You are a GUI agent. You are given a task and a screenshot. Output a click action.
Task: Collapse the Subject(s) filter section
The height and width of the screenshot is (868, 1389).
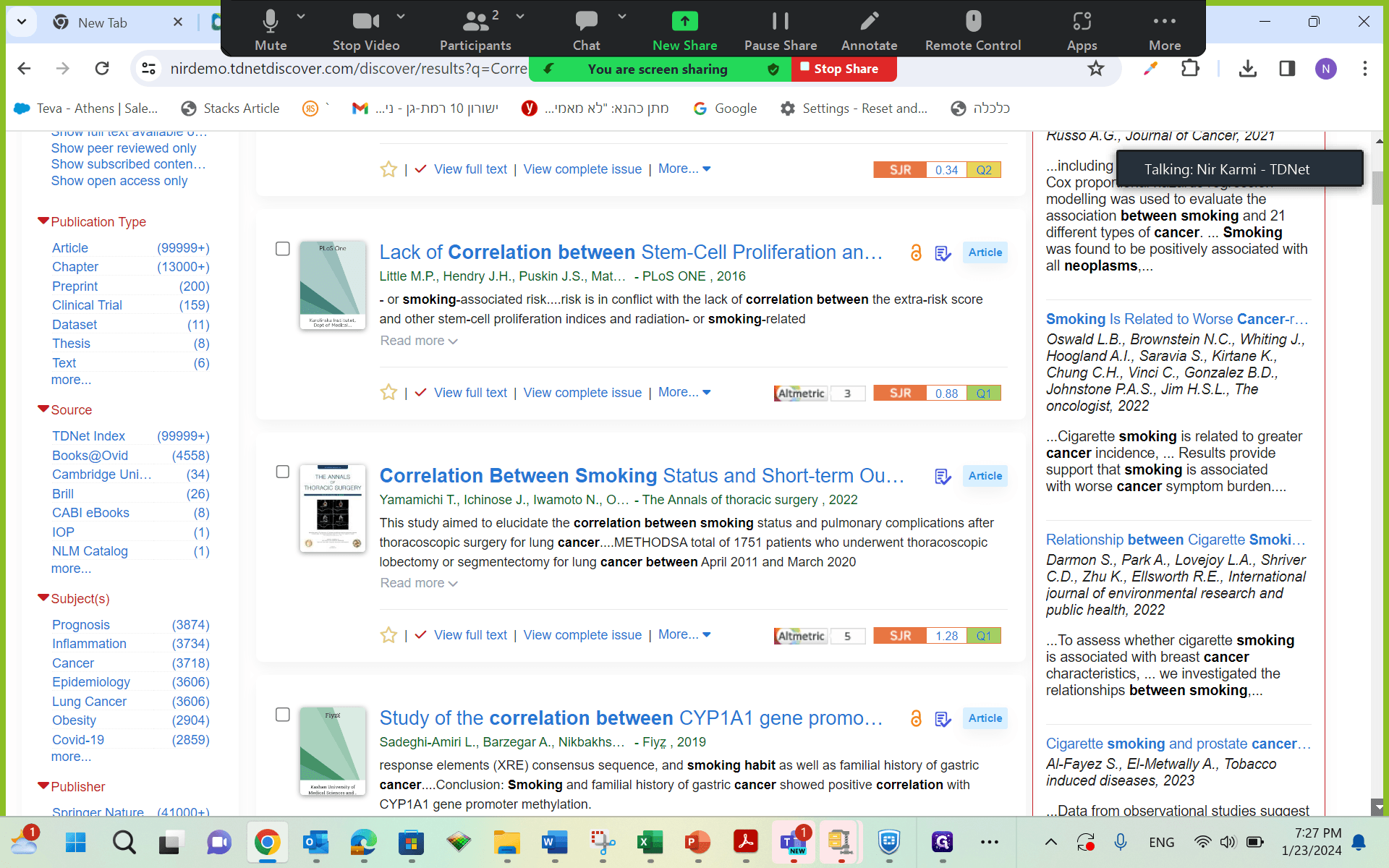43,598
